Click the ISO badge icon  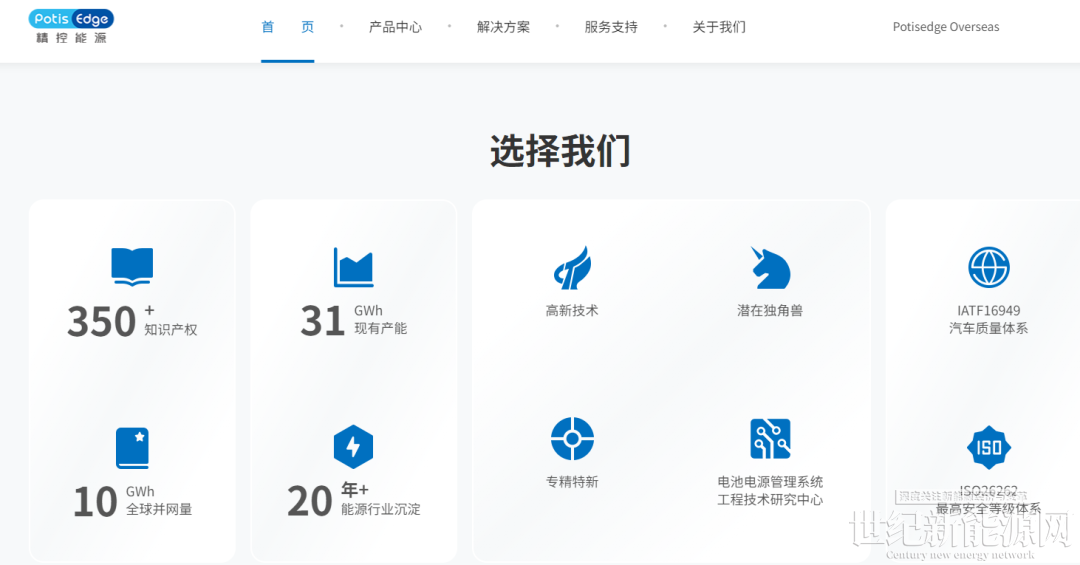pyautogui.click(x=988, y=447)
